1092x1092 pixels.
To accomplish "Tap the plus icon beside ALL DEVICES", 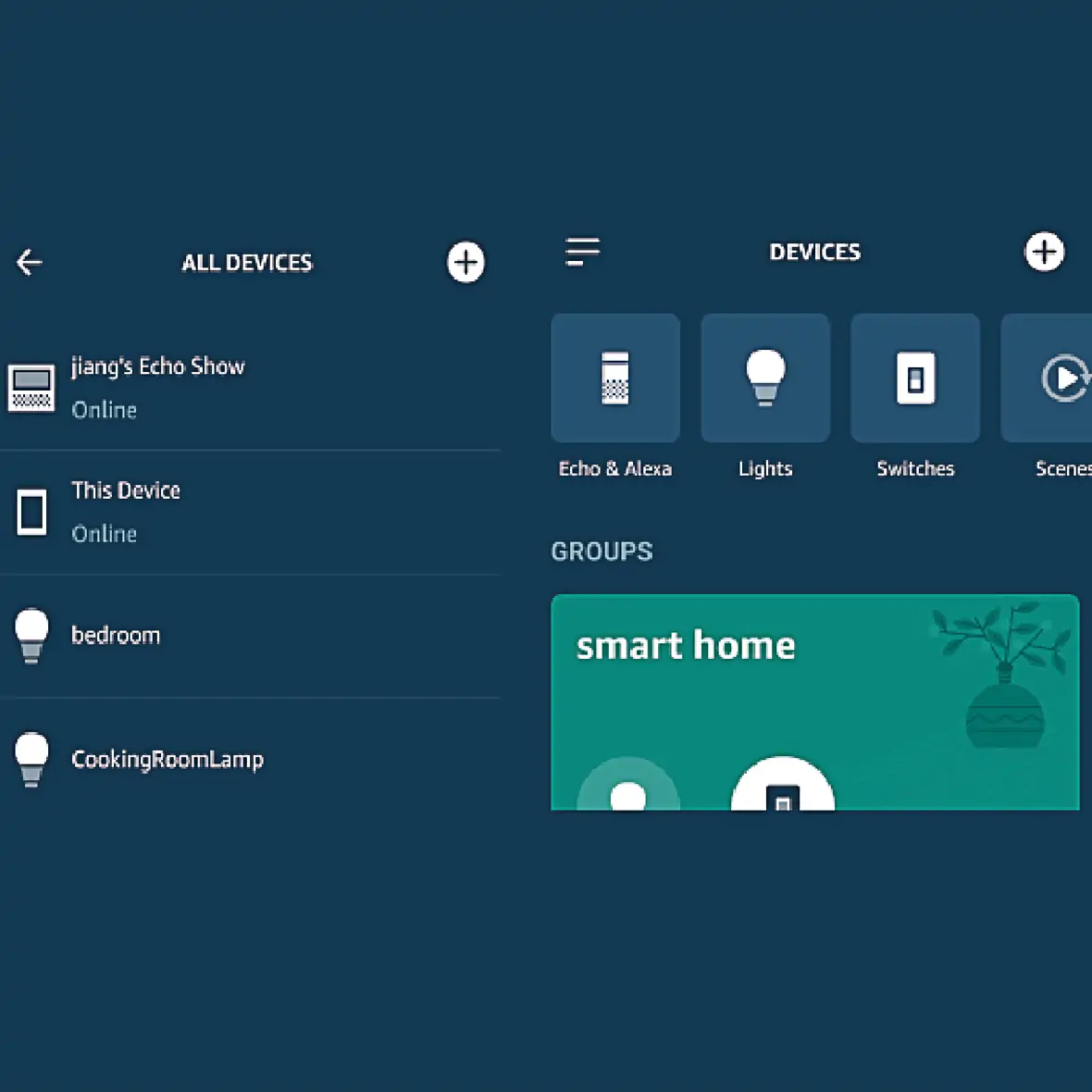I will (465, 263).
